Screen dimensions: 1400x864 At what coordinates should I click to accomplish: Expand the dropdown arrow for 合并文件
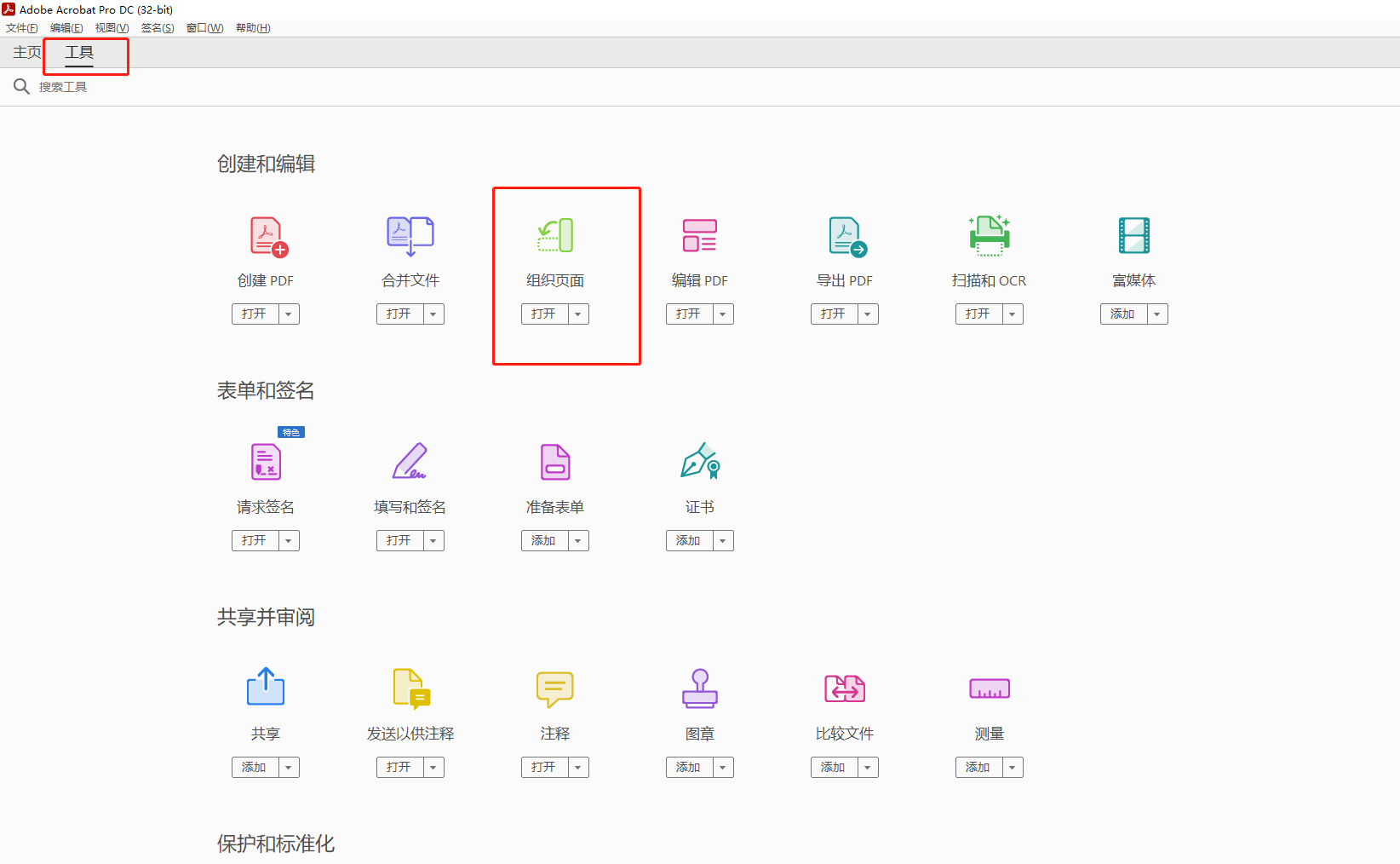point(433,314)
